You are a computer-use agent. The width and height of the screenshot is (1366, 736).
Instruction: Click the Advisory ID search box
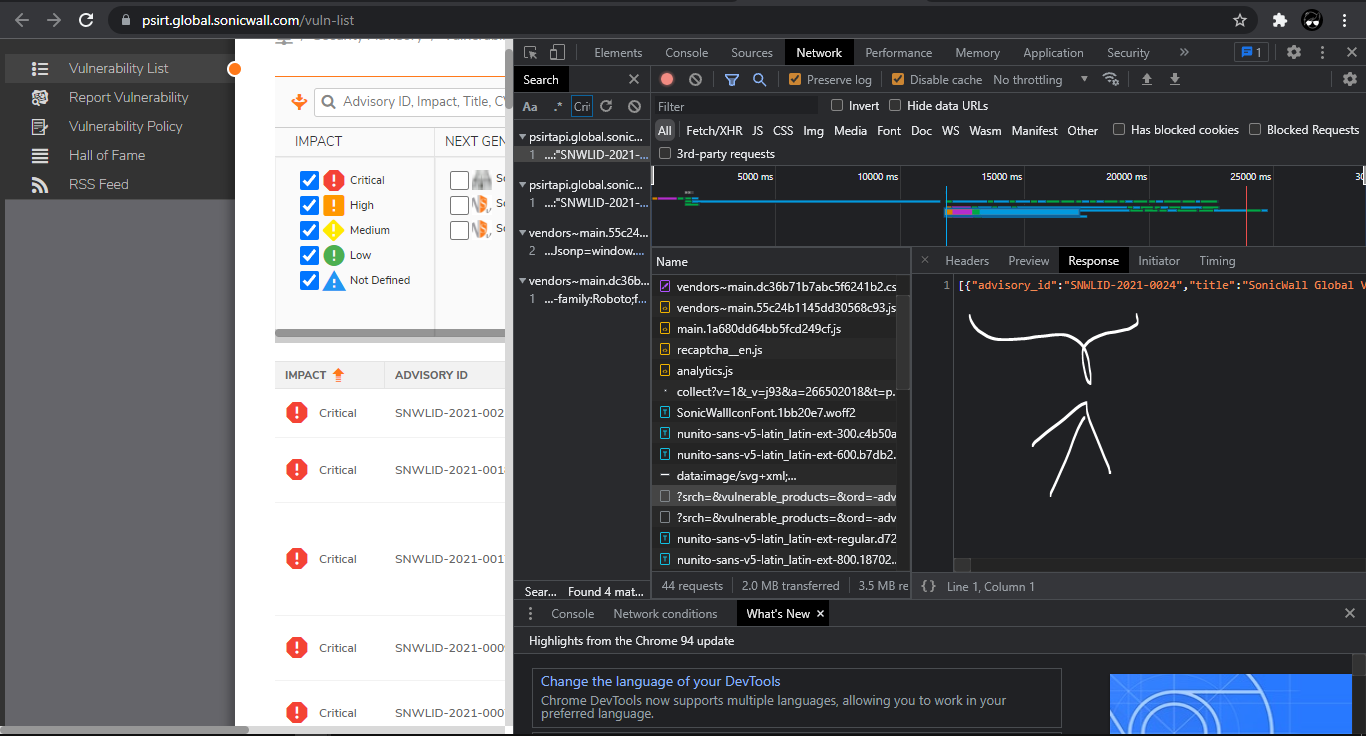point(409,101)
